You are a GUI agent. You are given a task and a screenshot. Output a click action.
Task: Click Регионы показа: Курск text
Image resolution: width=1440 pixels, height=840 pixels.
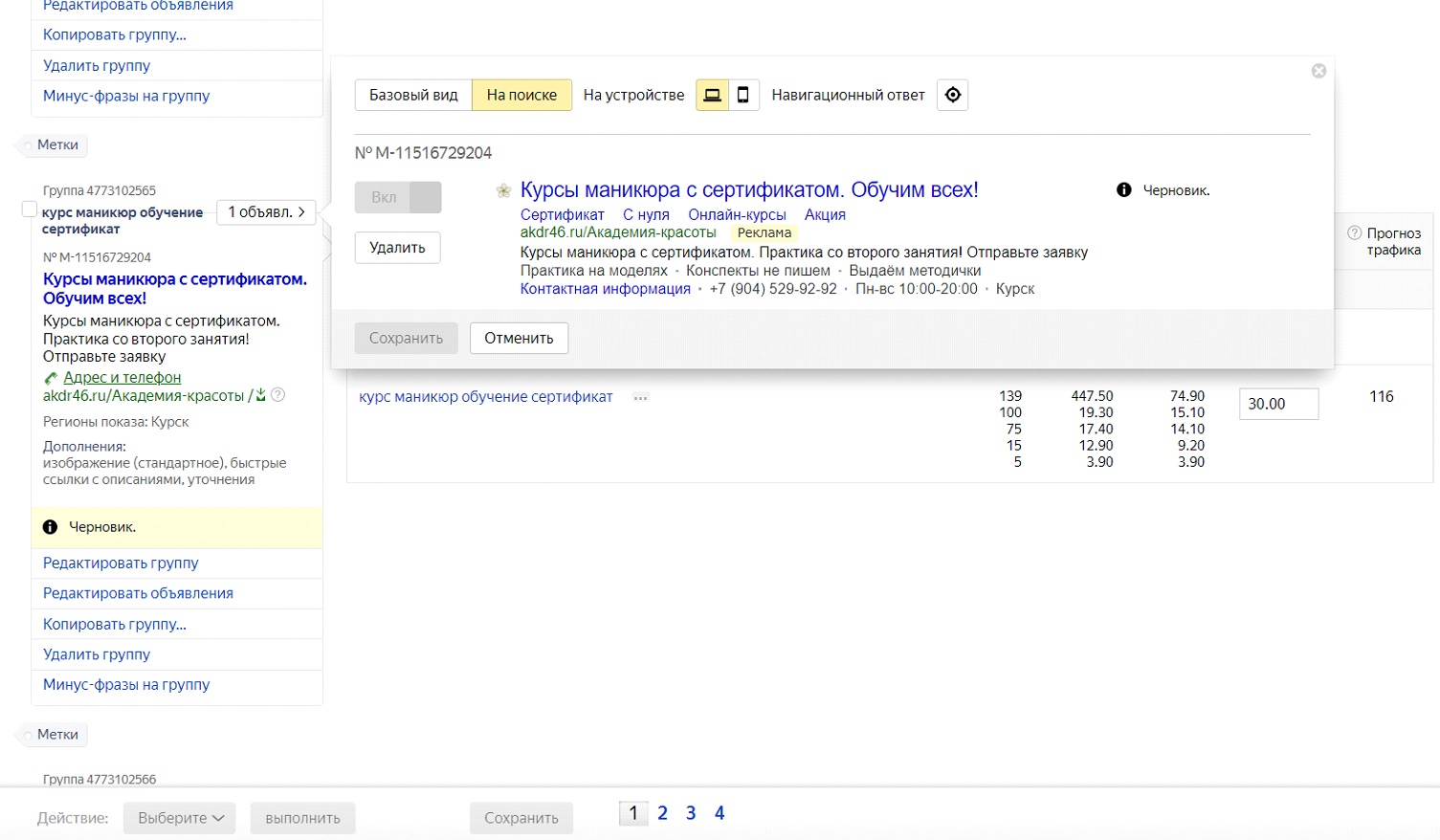(x=116, y=422)
